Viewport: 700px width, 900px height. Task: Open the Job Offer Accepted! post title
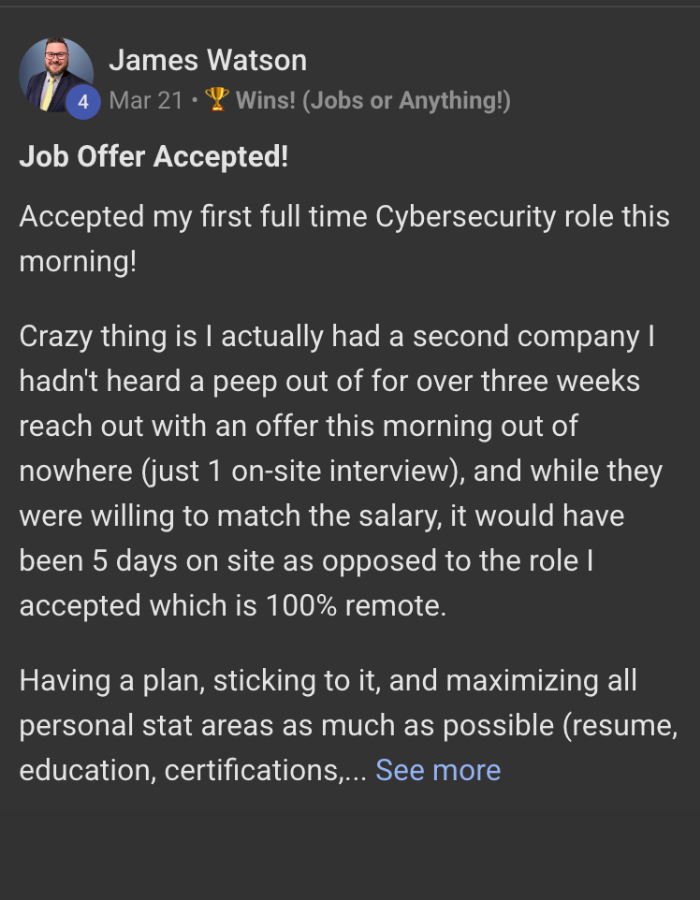tap(153, 157)
